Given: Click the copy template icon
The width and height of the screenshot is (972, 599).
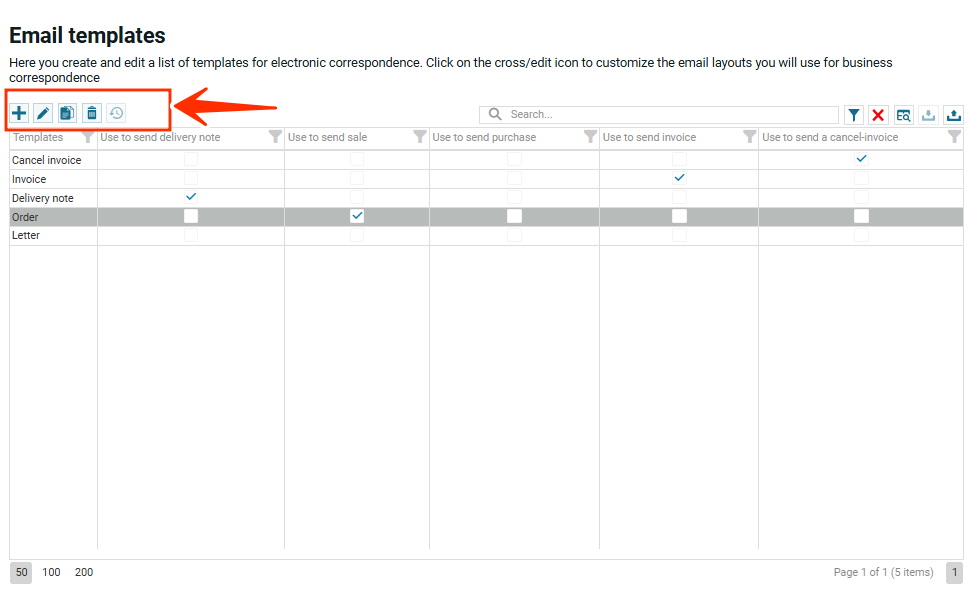Looking at the screenshot, I should tap(67, 113).
